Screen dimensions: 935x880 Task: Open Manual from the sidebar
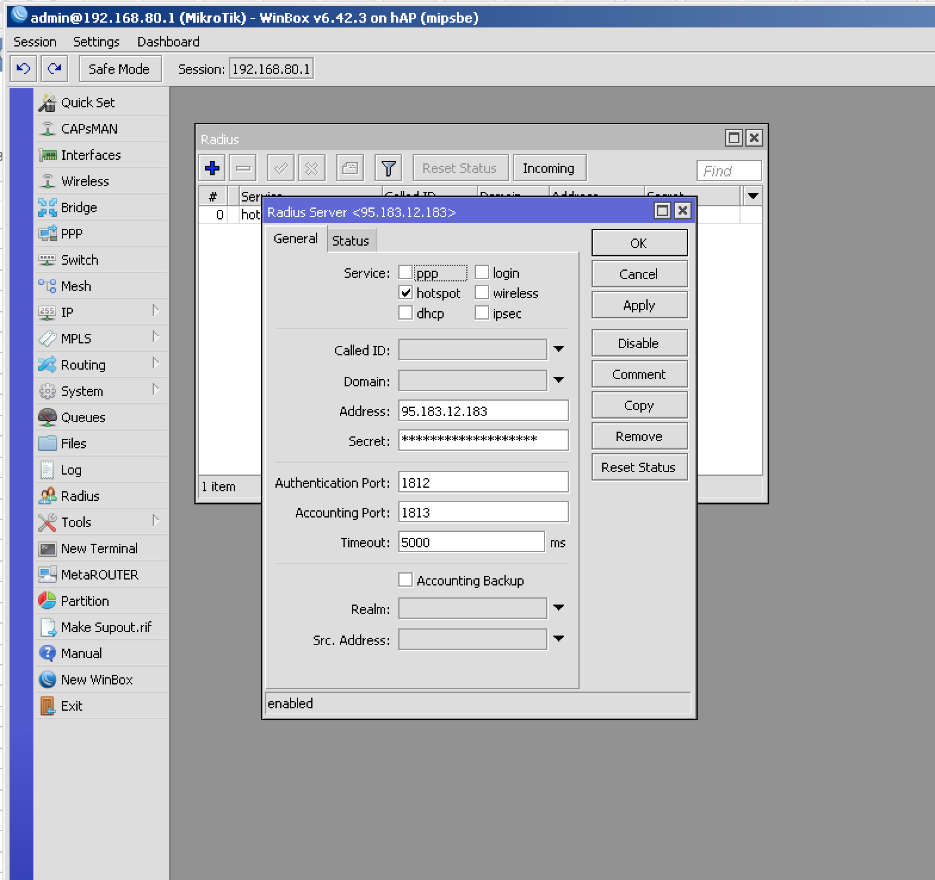(x=101, y=653)
